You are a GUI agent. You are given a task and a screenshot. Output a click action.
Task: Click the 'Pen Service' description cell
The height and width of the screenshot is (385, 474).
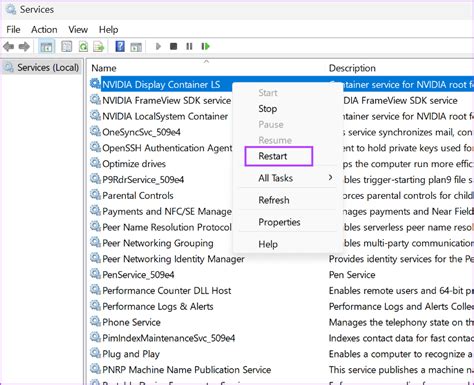point(352,275)
